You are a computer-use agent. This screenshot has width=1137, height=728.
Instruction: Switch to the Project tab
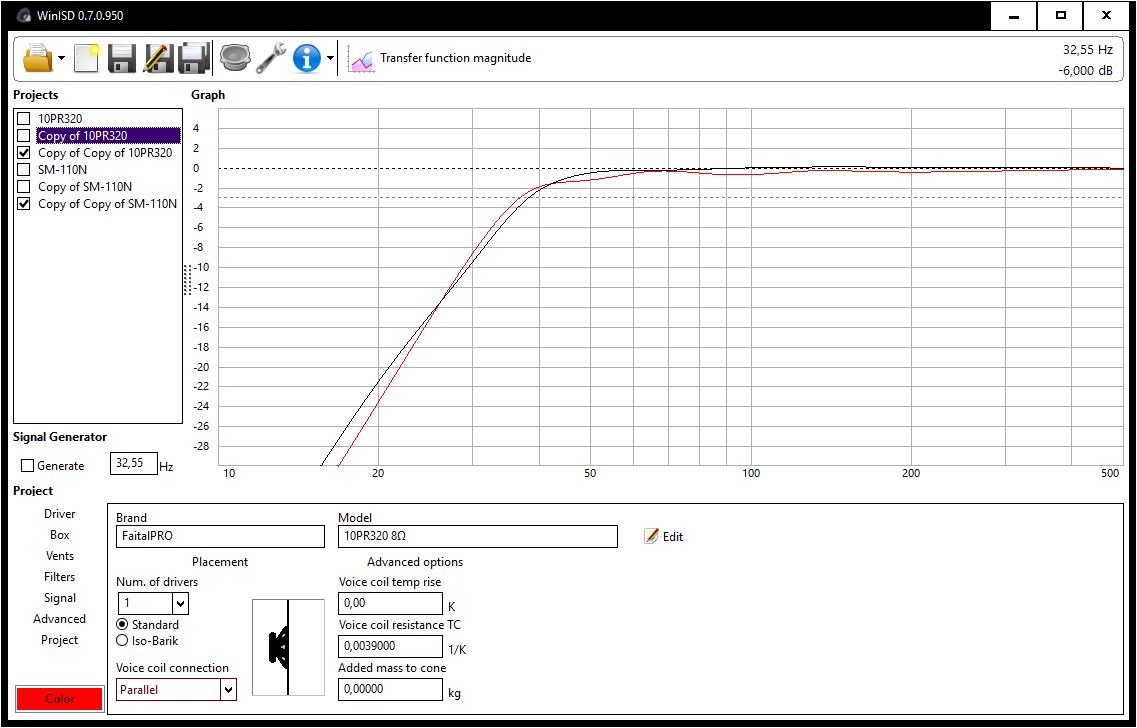59,640
